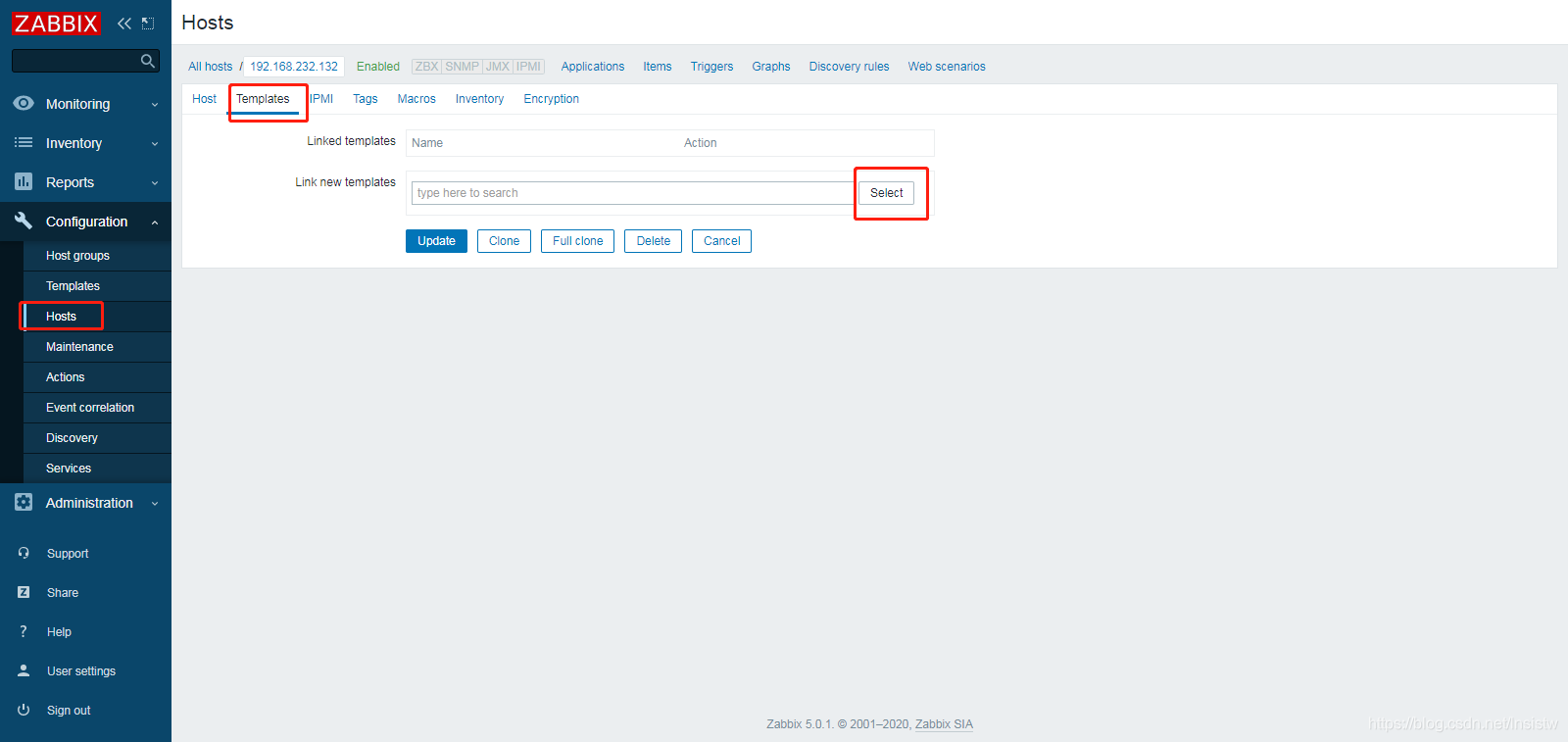The height and width of the screenshot is (742, 1568).
Task: Click the Support headset icon
Action: click(x=24, y=553)
